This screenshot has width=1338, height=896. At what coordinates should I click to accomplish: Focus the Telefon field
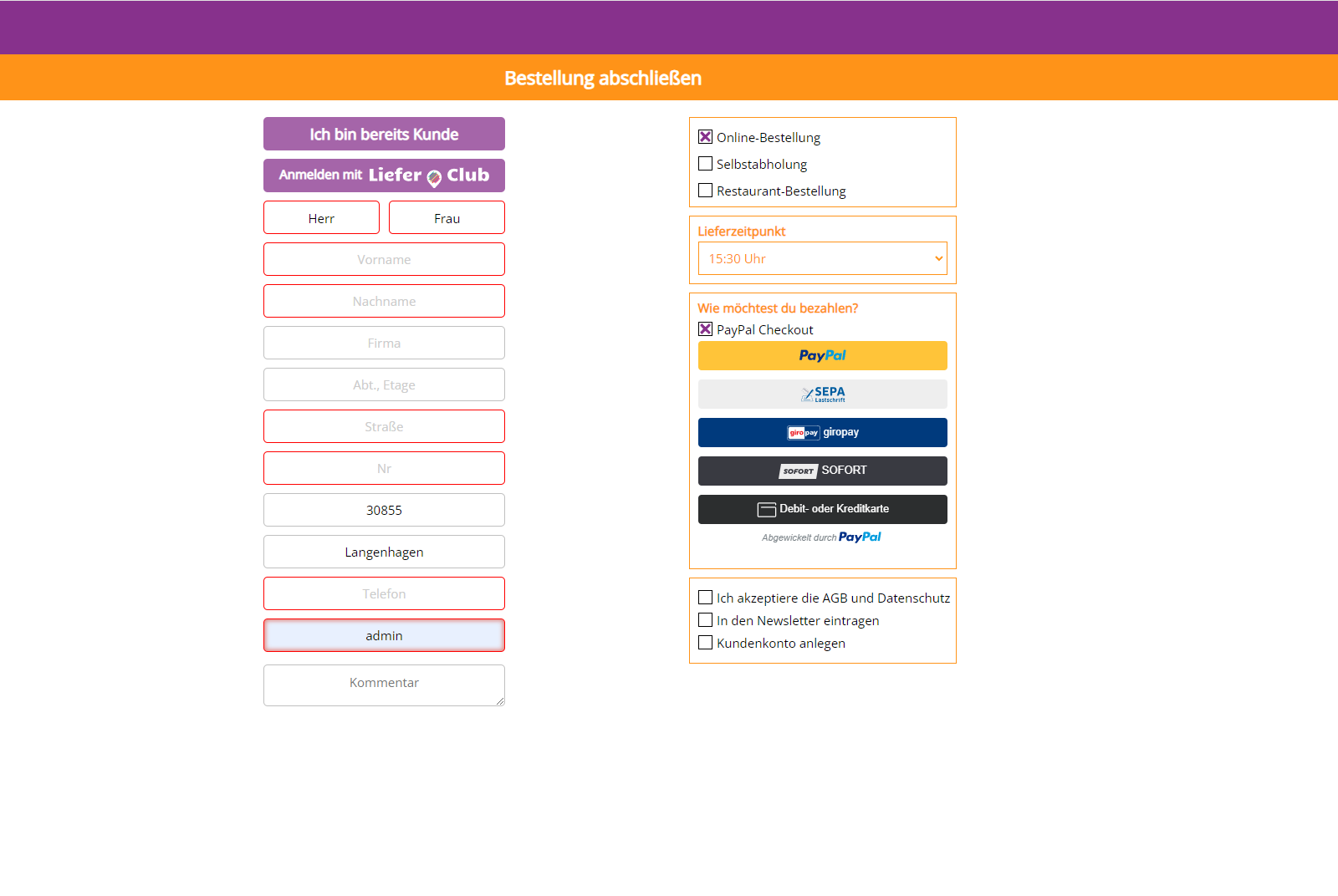click(x=384, y=593)
